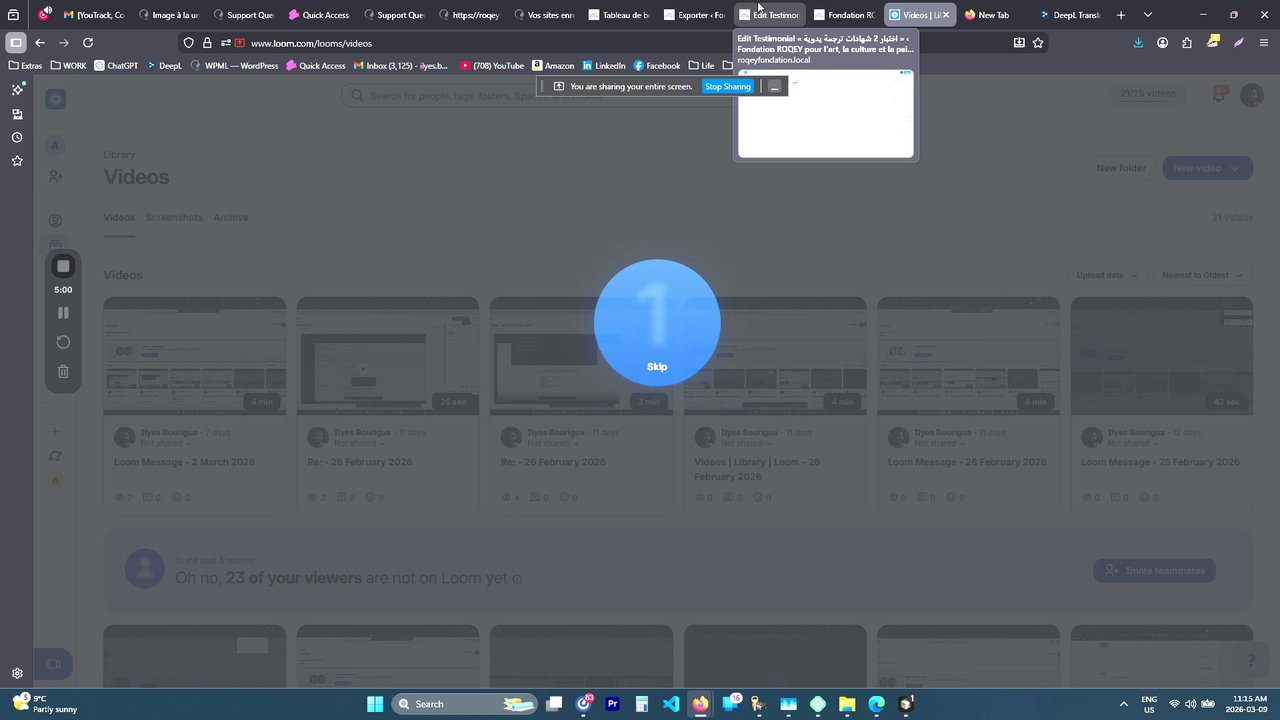Screen dimensions: 1280x720
Task: Open the Firefox application menu
Action: [x=1264, y=43]
